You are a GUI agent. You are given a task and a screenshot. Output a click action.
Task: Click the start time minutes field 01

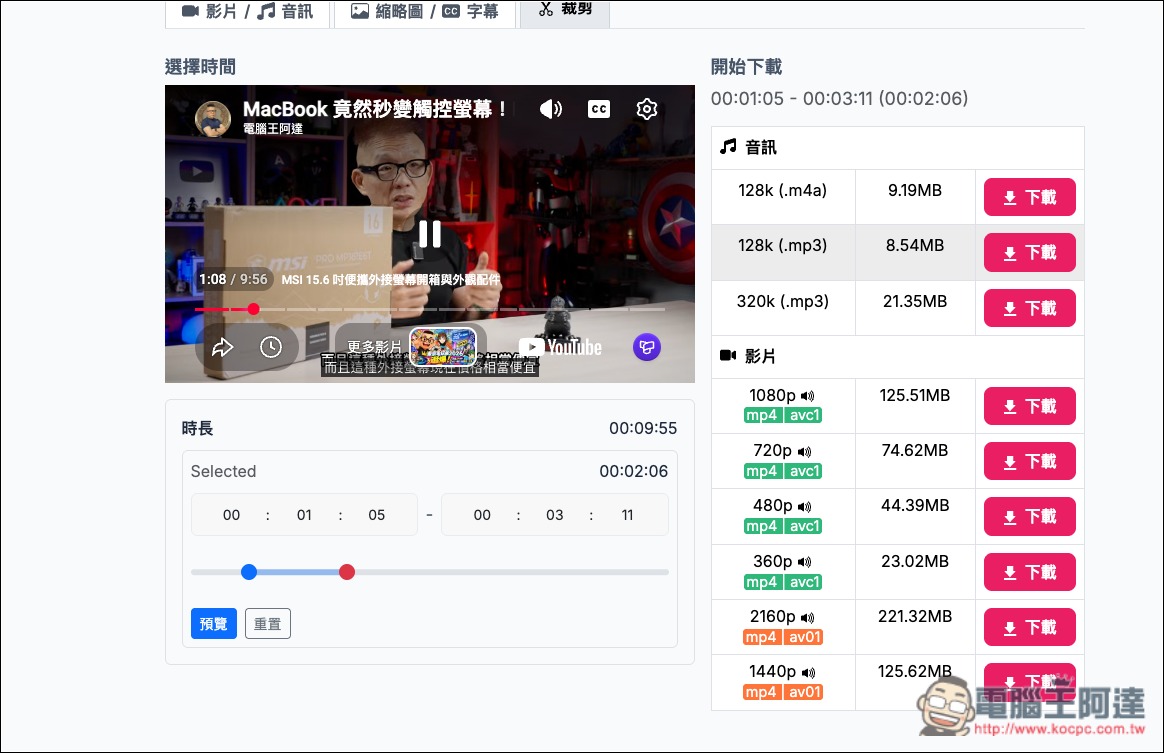click(x=304, y=515)
